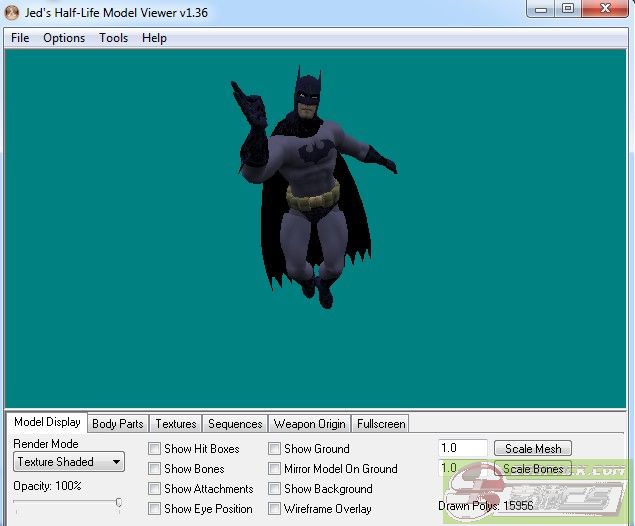Toggle Wireframe Overlay checkbox
Screen dimensions: 635x526
tap(274, 508)
